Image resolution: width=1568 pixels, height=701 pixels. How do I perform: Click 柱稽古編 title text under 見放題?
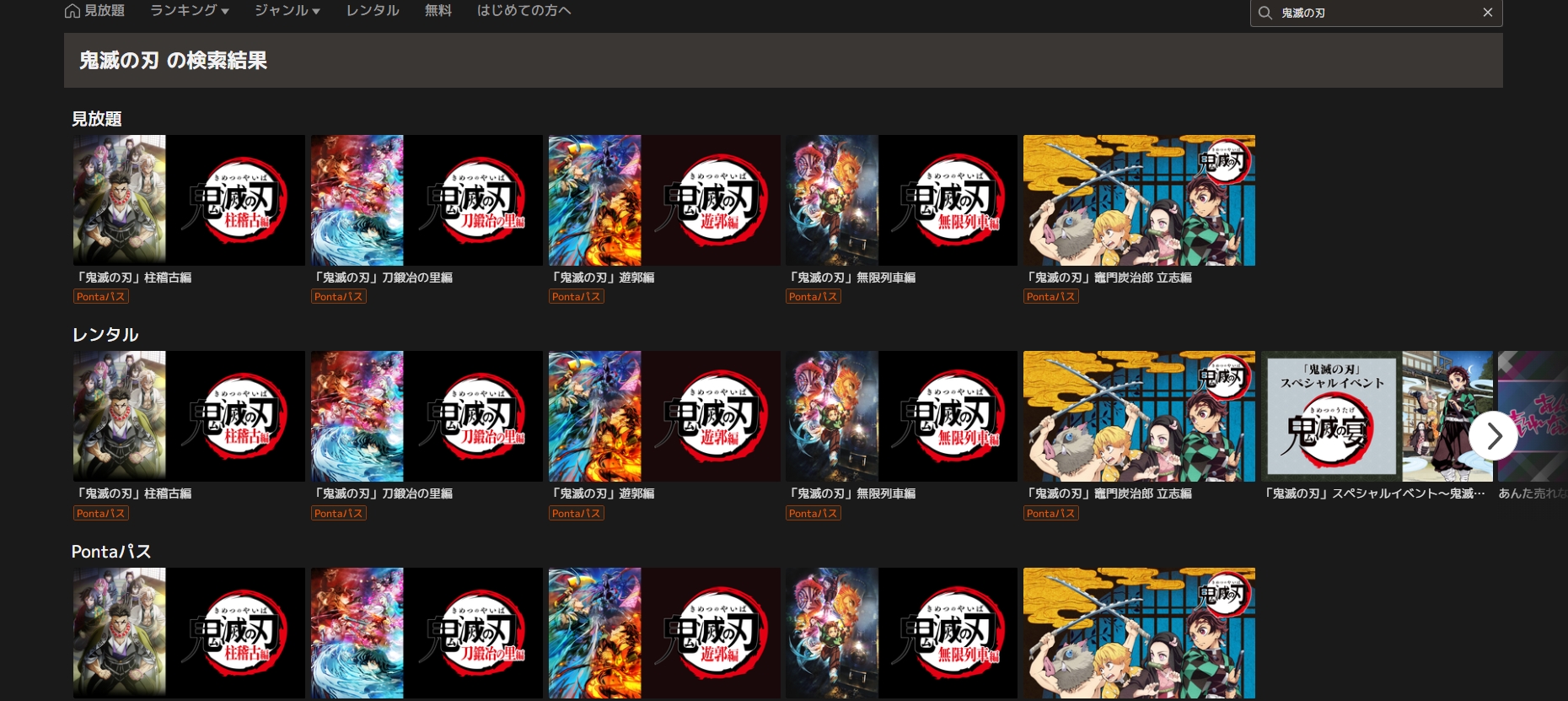coord(133,278)
